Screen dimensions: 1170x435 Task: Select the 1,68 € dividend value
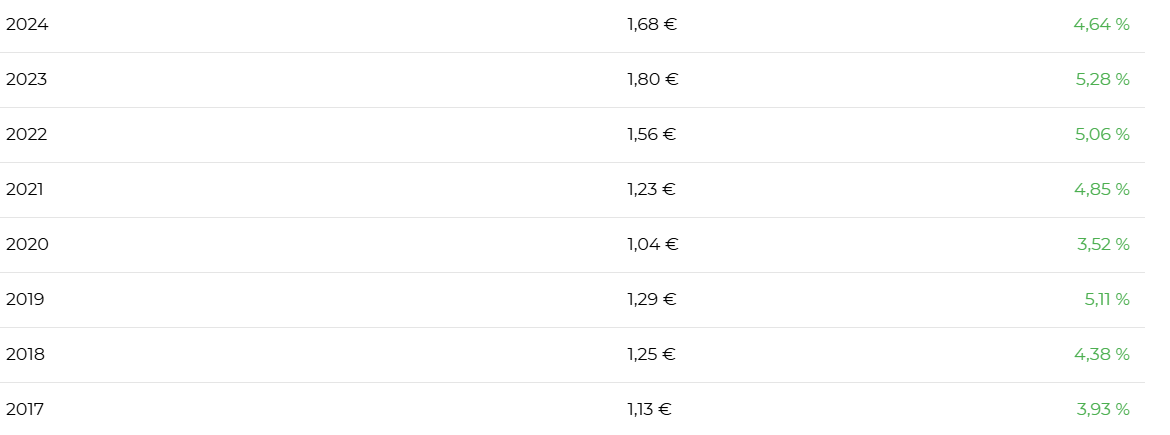point(652,25)
